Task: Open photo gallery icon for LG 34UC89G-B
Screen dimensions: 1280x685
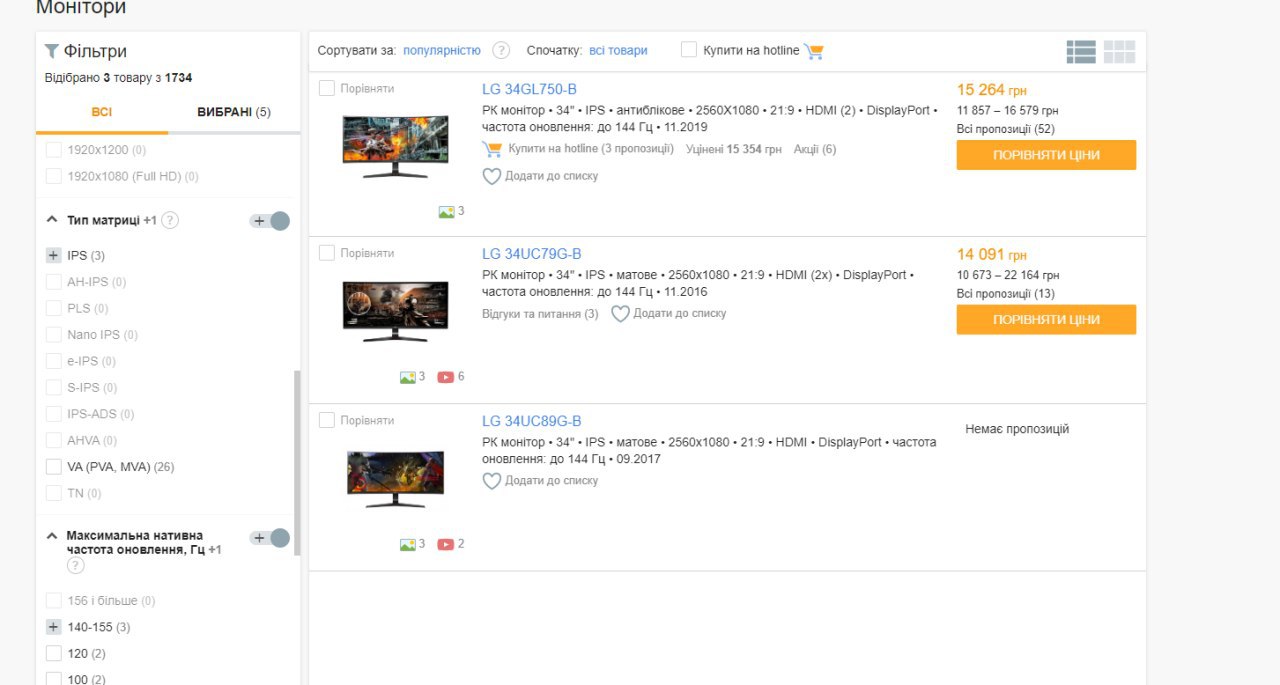Action: pyautogui.click(x=408, y=544)
